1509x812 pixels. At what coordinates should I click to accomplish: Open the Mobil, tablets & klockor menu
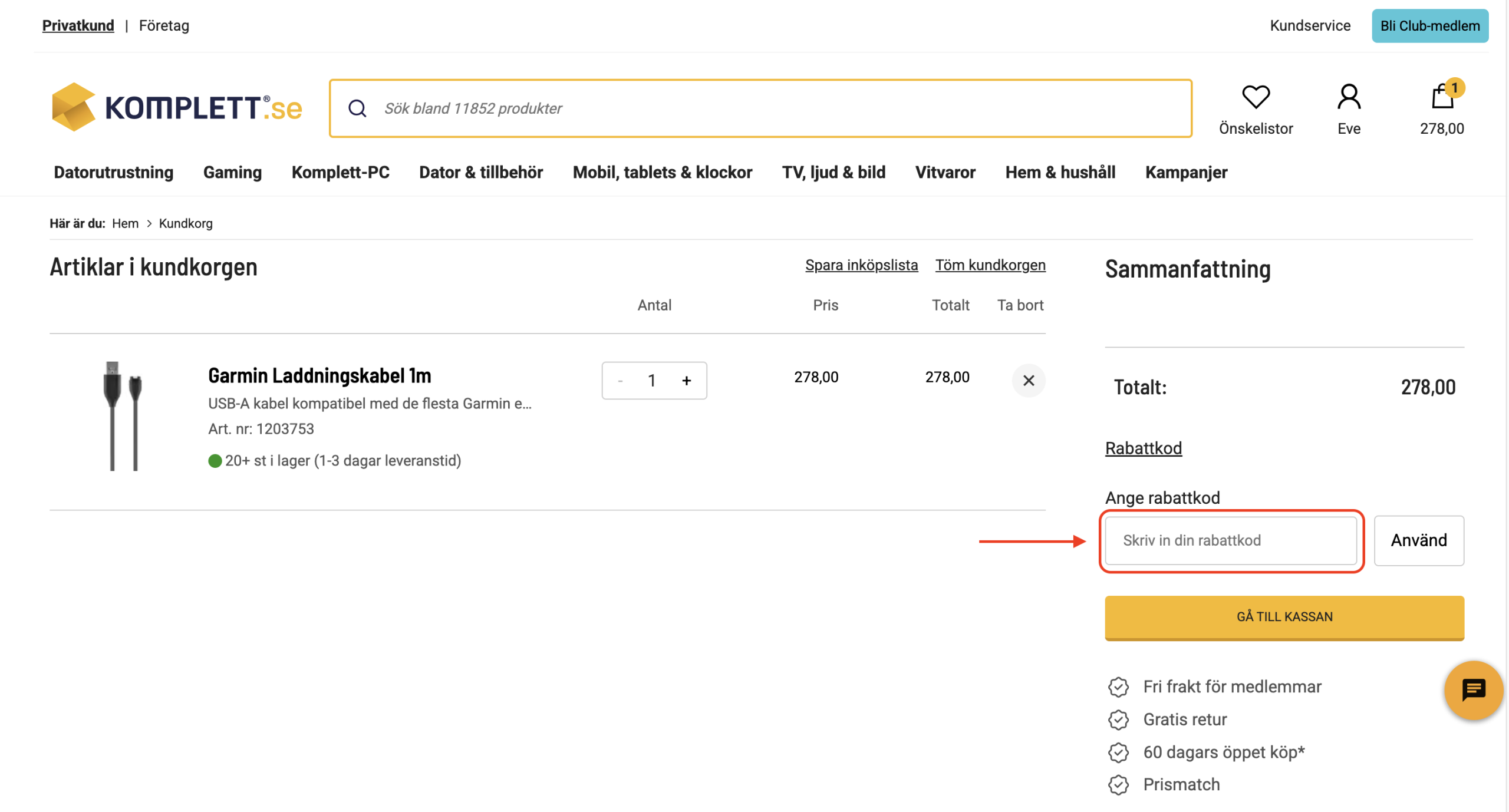click(662, 173)
